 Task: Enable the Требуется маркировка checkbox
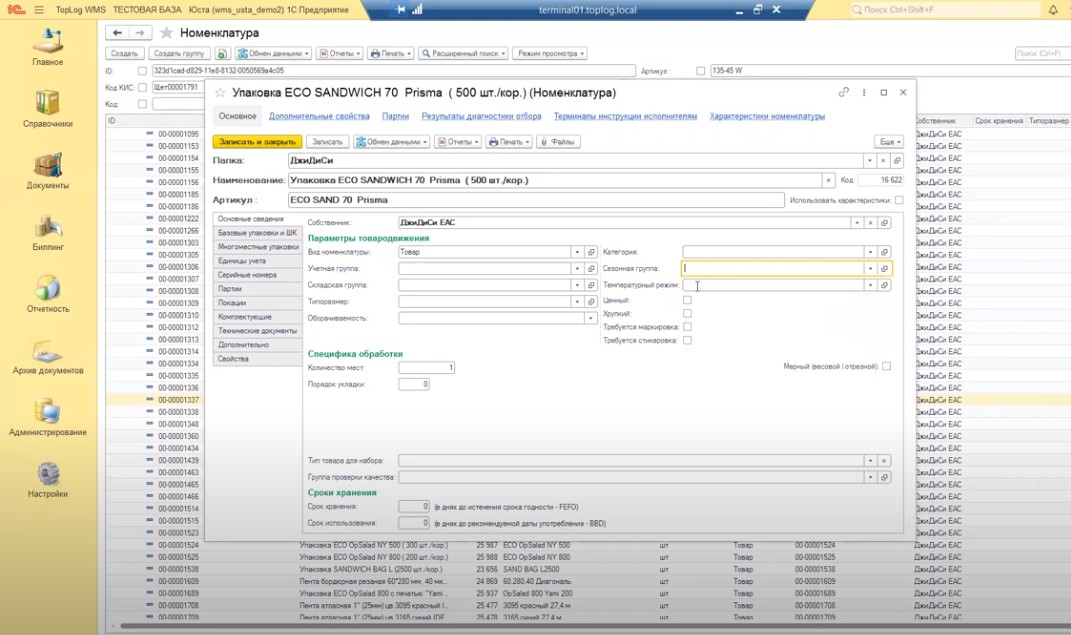point(687,327)
